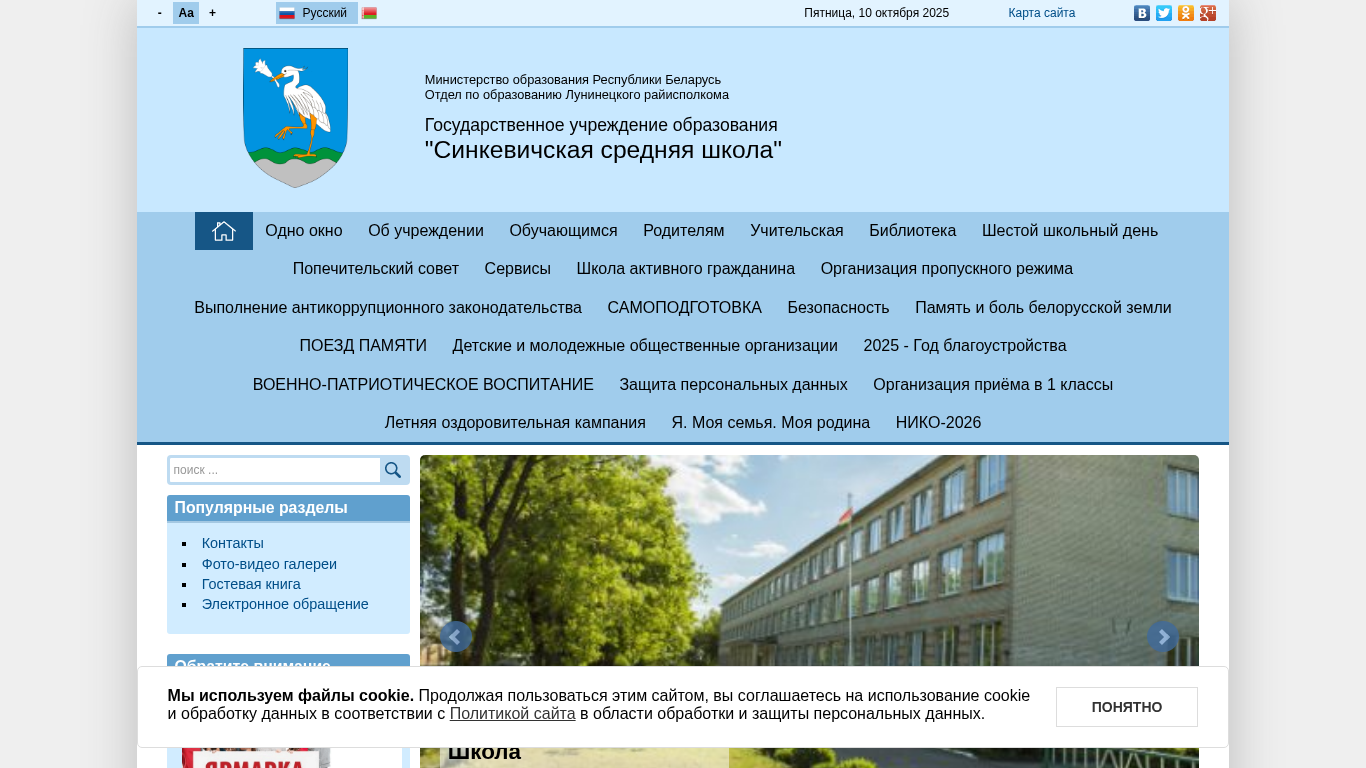The image size is (1366, 768).
Task: Share on Google Plus icon
Action: (1208, 13)
